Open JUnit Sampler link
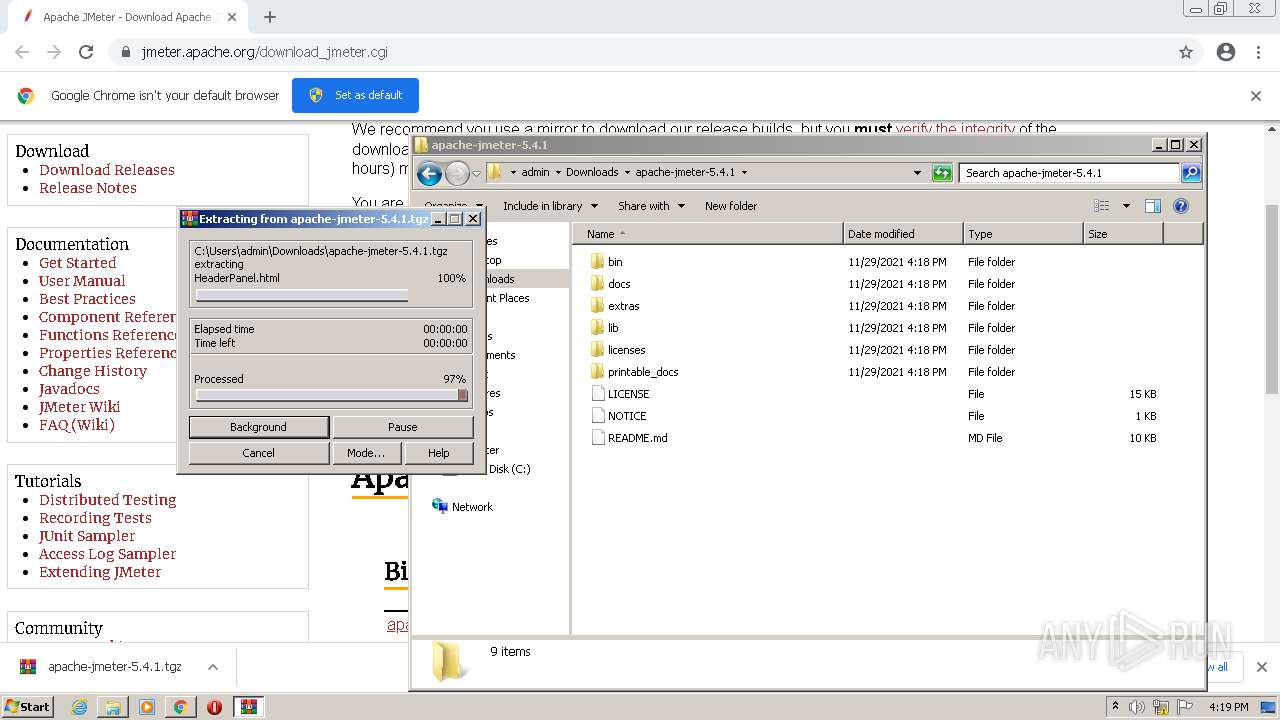This screenshot has height=720, width=1280. [x=87, y=536]
